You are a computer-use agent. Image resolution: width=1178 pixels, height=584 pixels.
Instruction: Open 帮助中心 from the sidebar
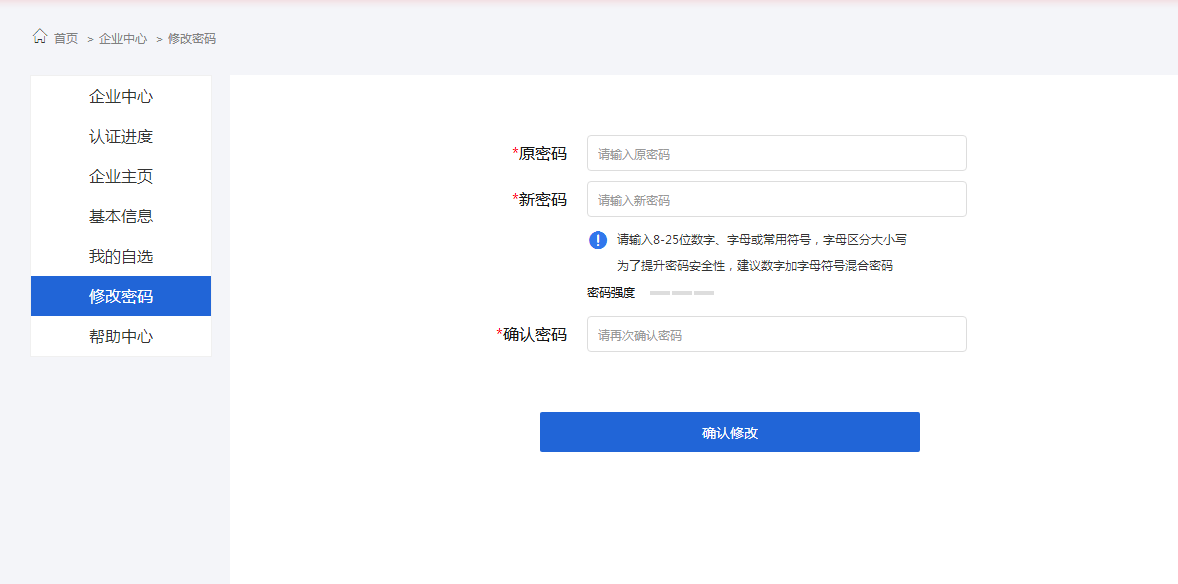(121, 337)
